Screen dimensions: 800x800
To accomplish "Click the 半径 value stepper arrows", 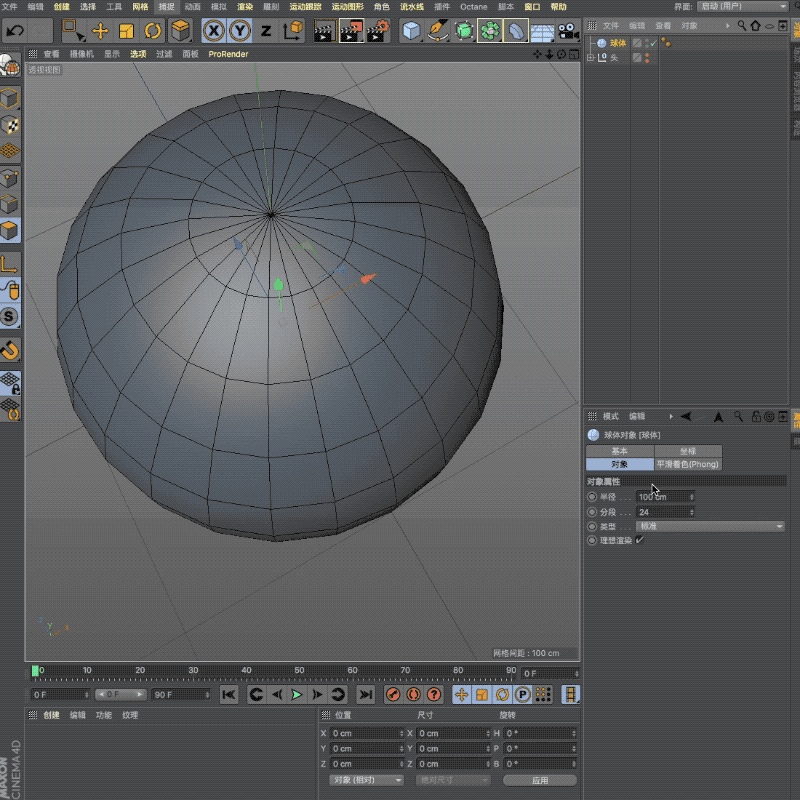I will 692,496.
